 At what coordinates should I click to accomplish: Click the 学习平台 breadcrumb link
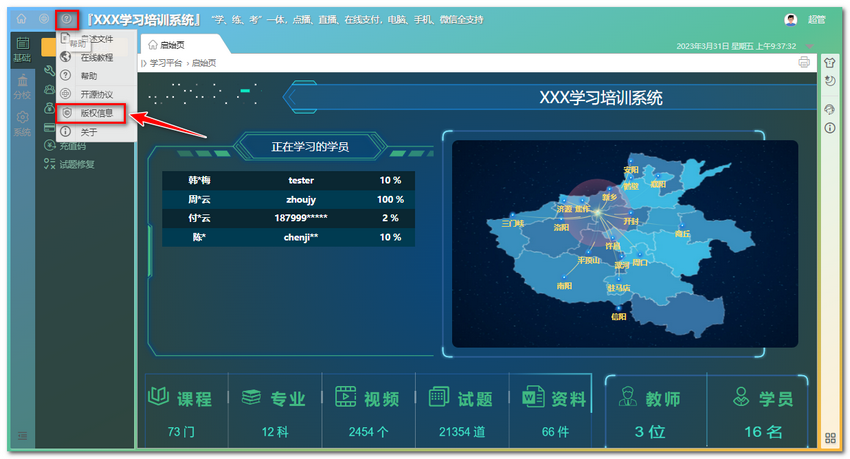point(166,62)
